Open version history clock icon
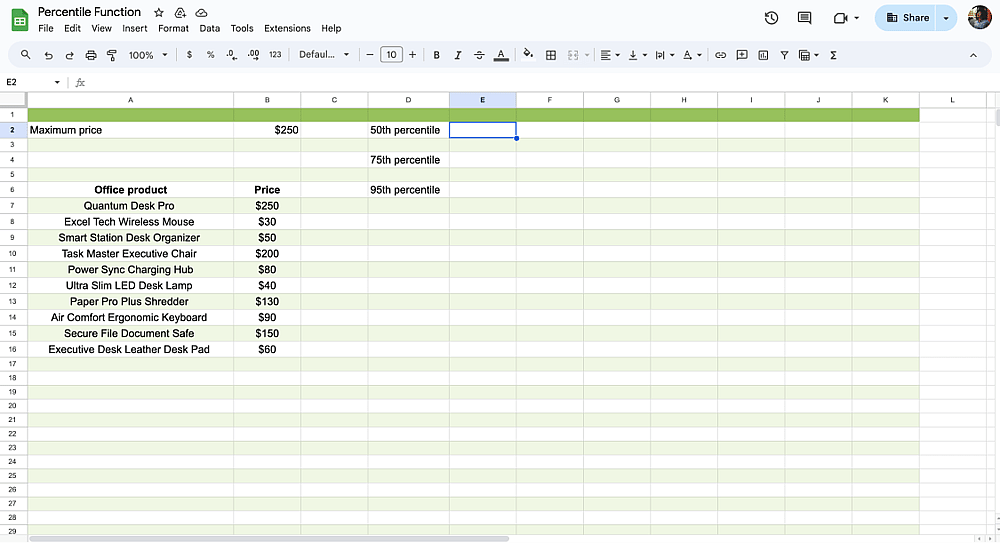1000x543 pixels. coord(771,18)
